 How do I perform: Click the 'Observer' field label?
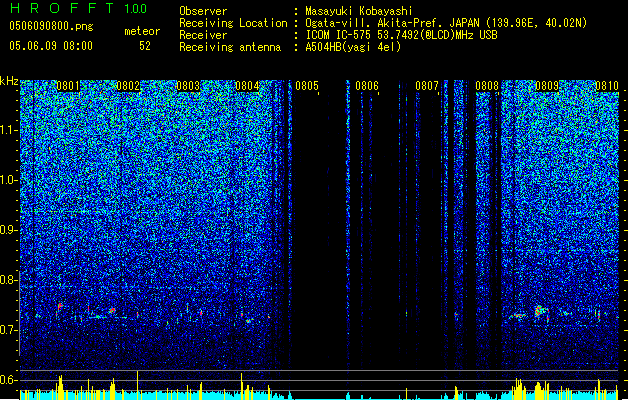203,11
